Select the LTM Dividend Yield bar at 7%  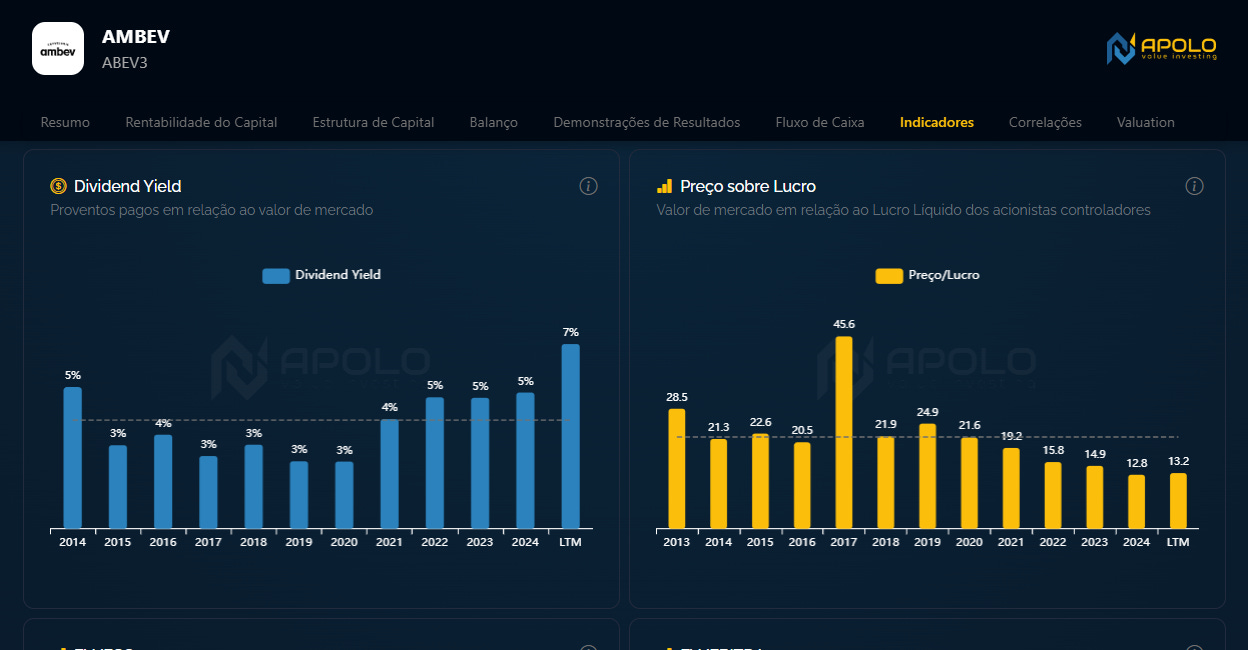point(570,436)
